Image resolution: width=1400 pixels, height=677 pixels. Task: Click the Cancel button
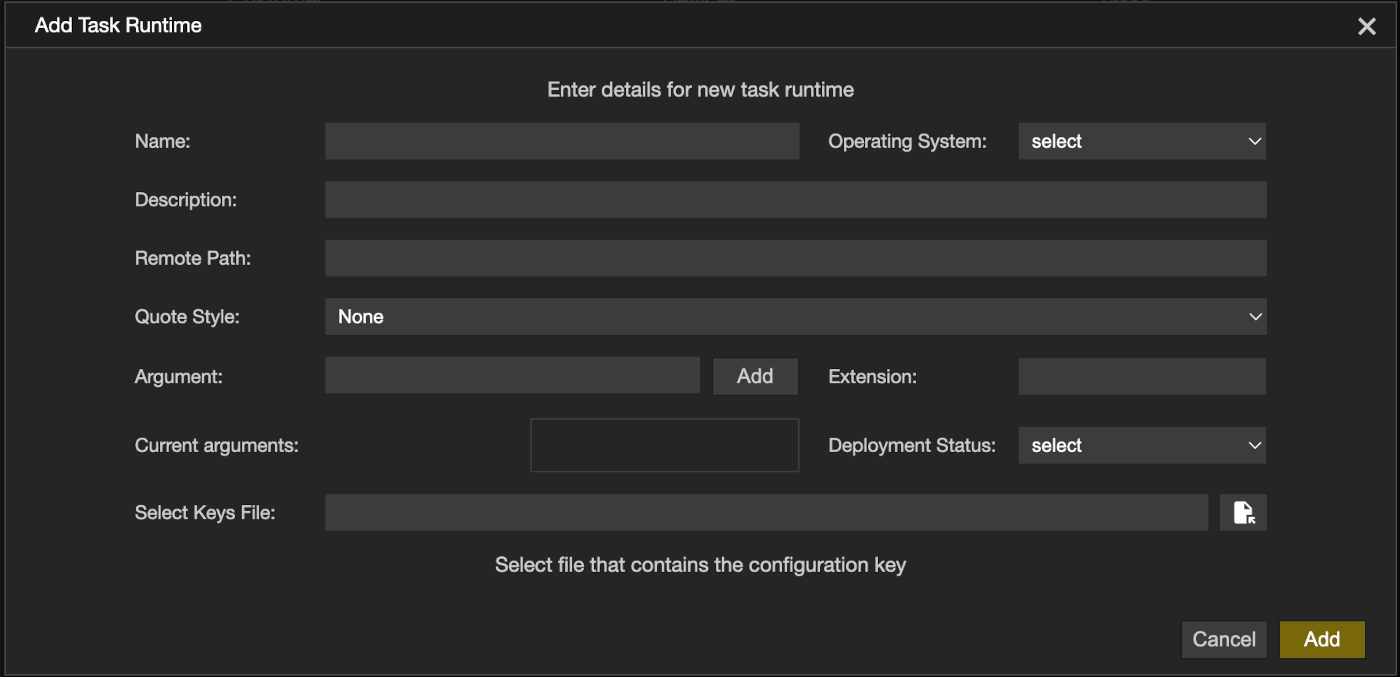pos(1224,640)
